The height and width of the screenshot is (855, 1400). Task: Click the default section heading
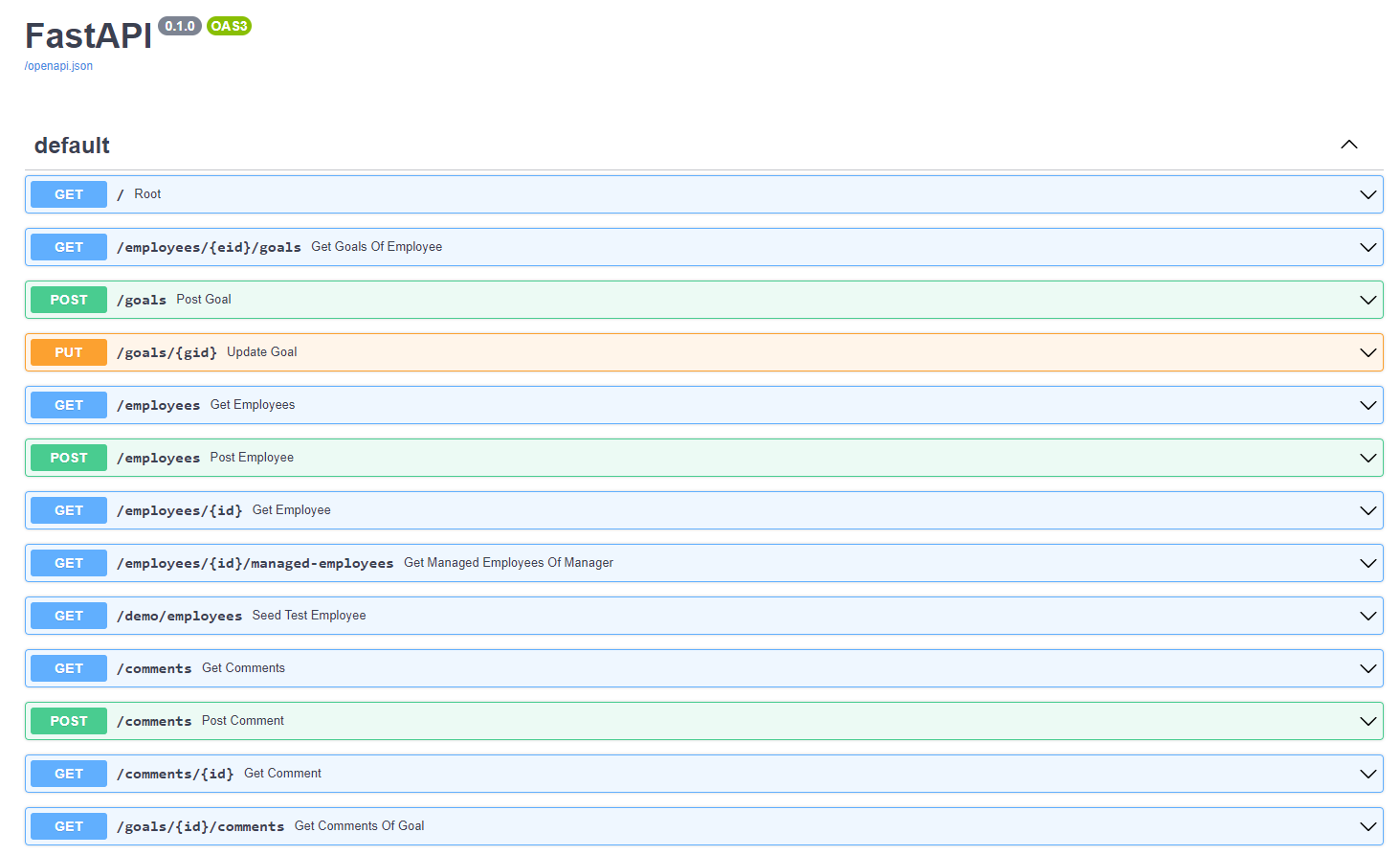click(x=72, y=146)
